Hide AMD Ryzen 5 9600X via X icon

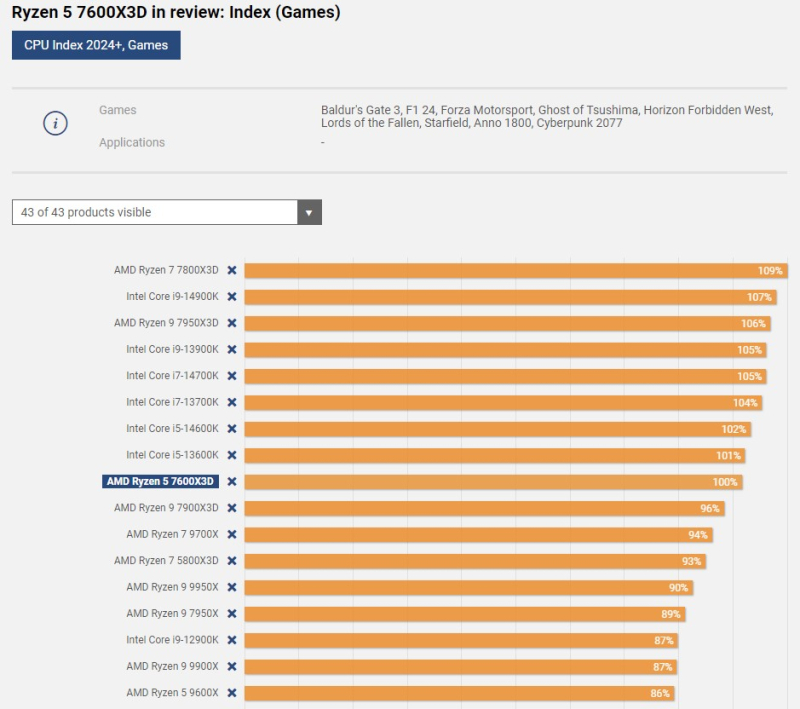[232, 693]
